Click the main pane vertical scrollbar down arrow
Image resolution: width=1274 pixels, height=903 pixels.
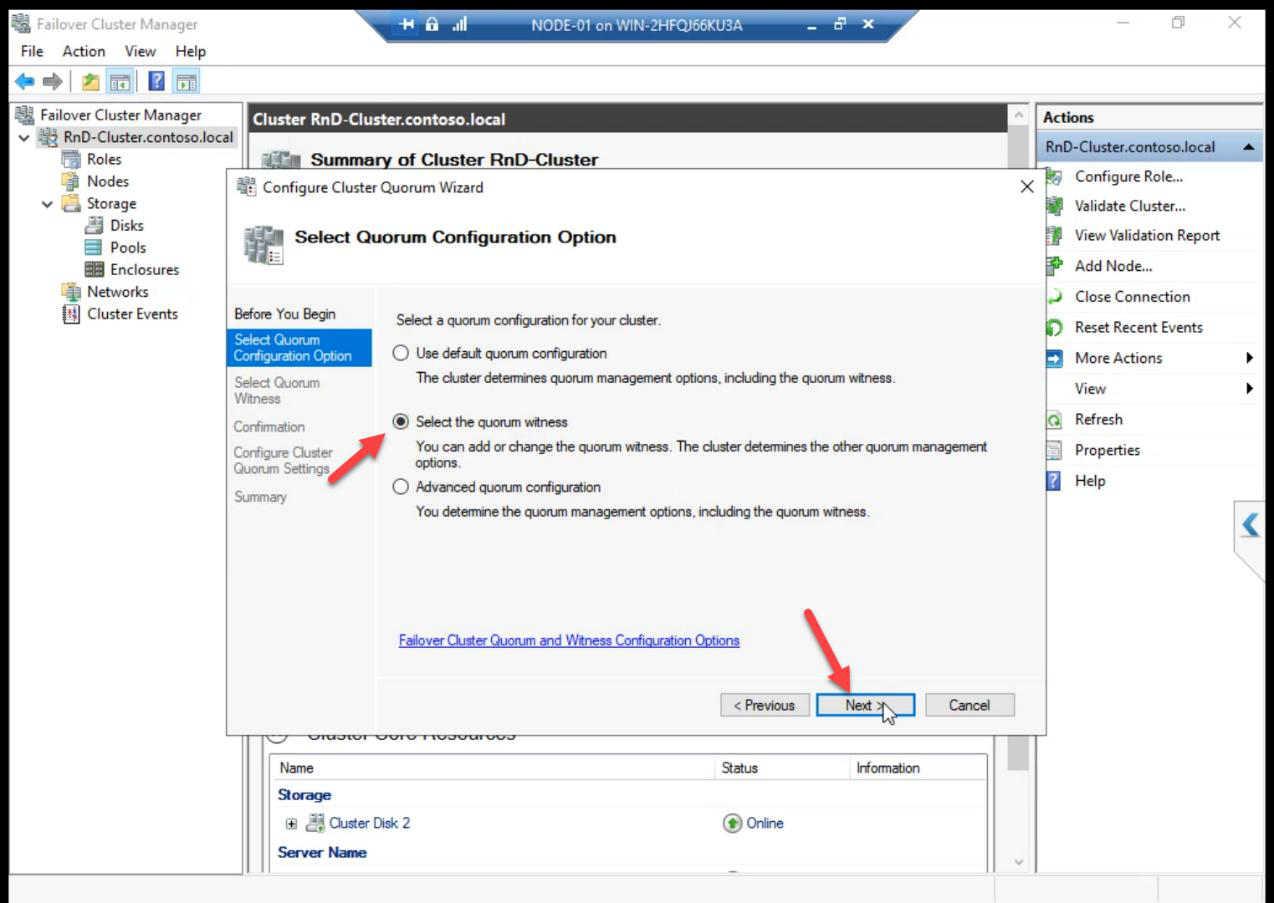tap(1018, 862)
